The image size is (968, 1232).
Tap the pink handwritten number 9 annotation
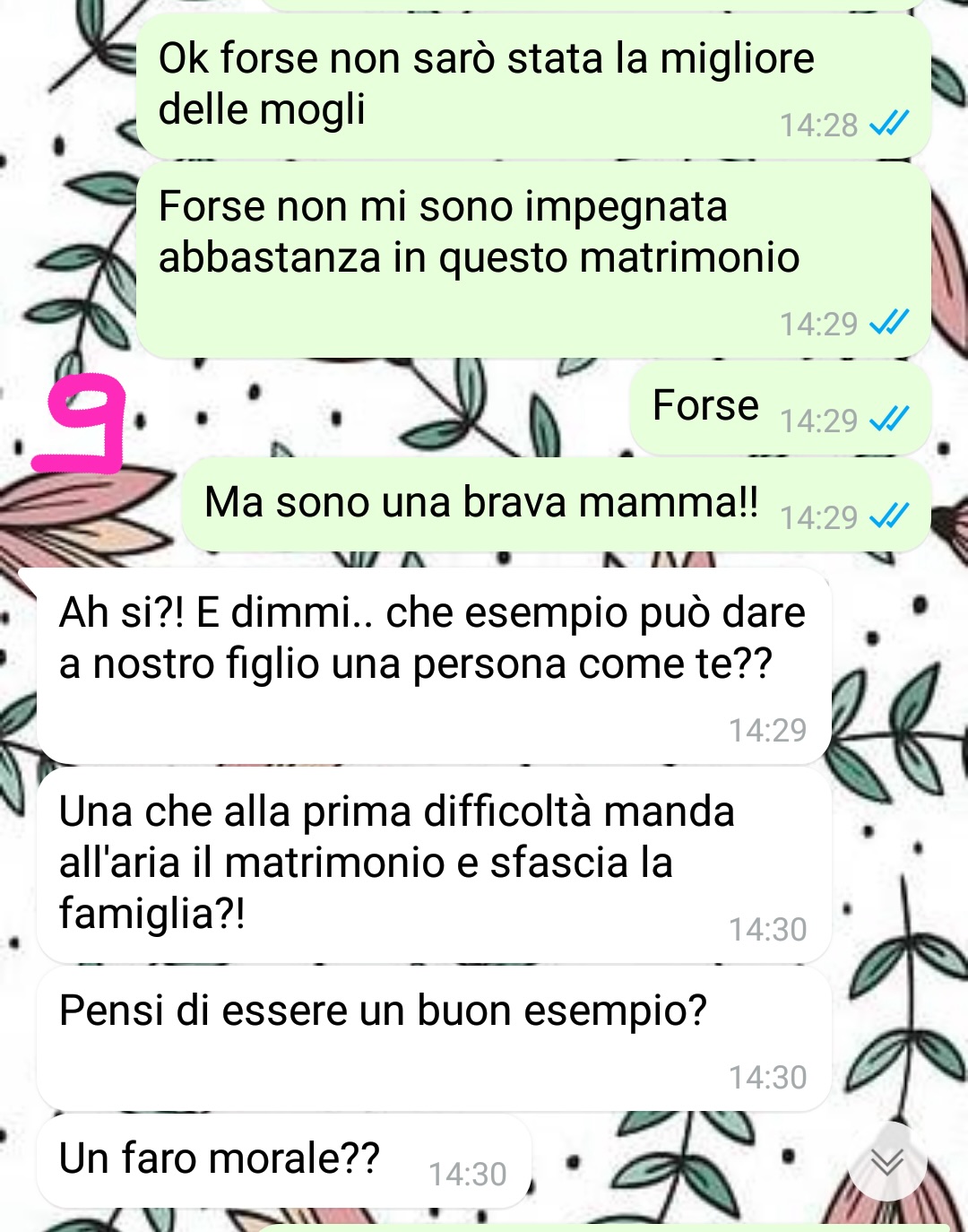click(79, 423)
